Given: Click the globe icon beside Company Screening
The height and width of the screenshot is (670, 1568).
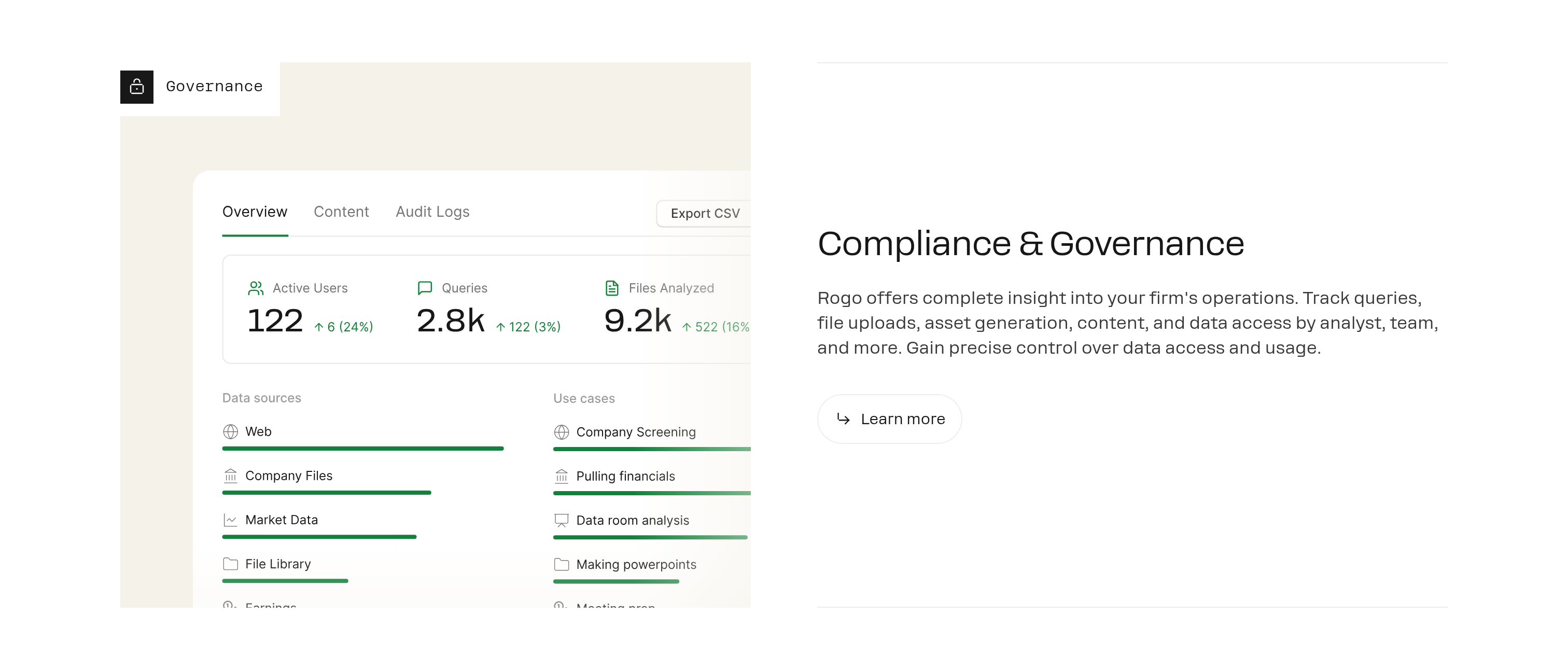Looking at the screenshot, I should point(561,432).
